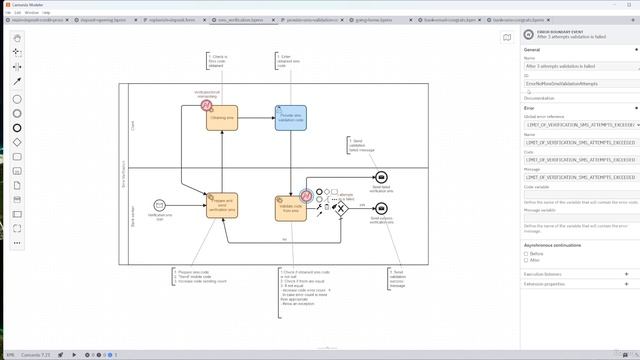
Task: Open Global error reference dropdown
Action: tap(582, 125)
